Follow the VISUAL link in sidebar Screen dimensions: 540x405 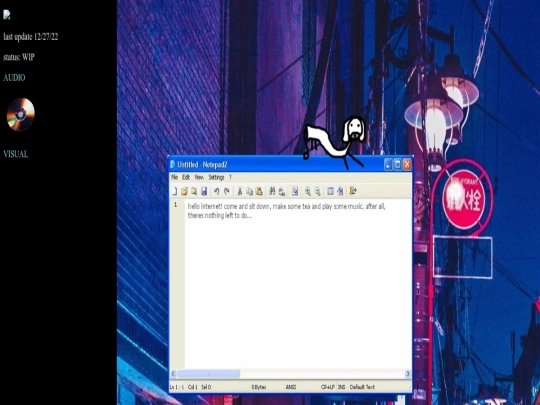[x=15, y=154]
